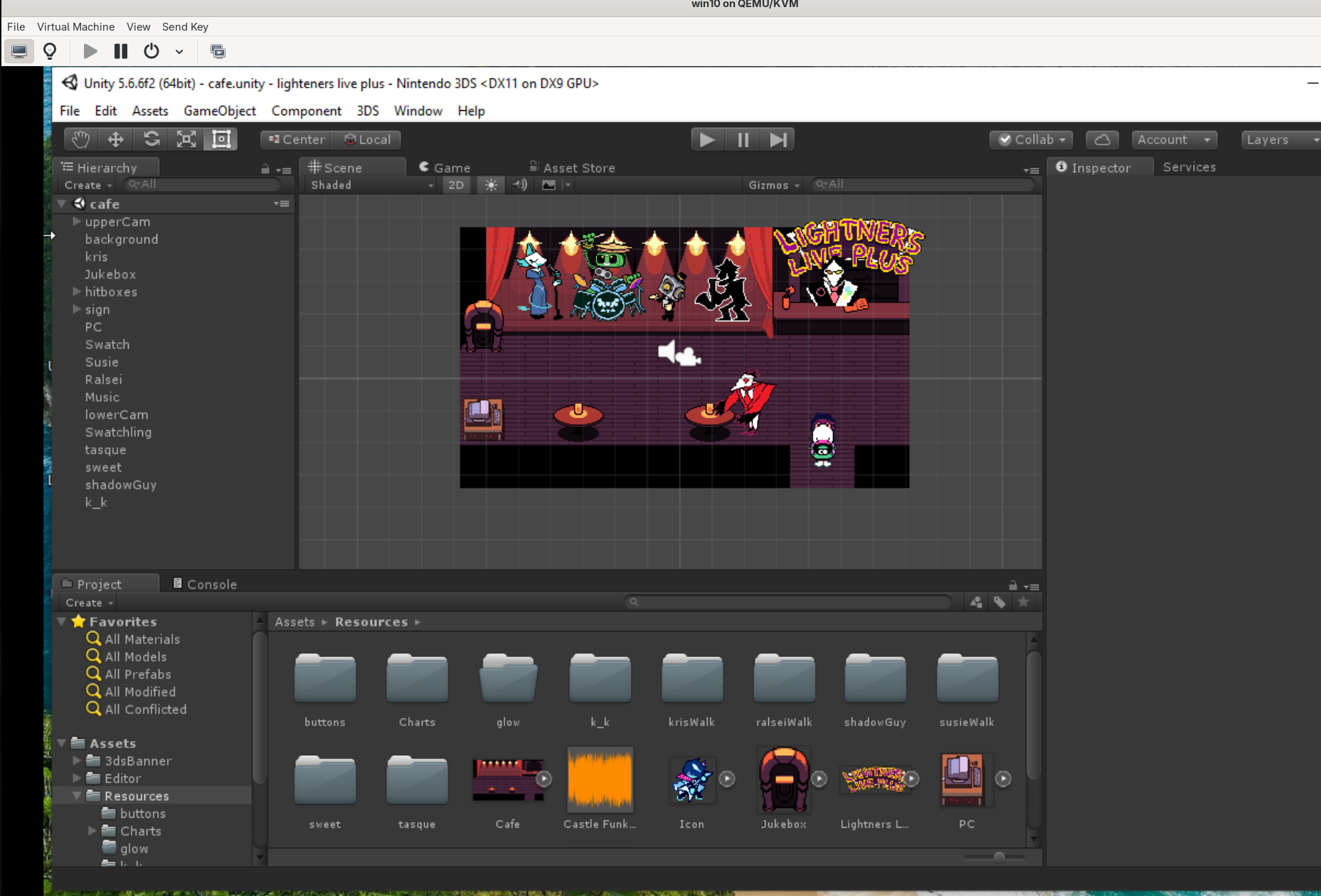The height and width of the screenshot is (896, 1321).
Task: Expand the upperCam hierarchy object
Action: [x=77, y=222]
